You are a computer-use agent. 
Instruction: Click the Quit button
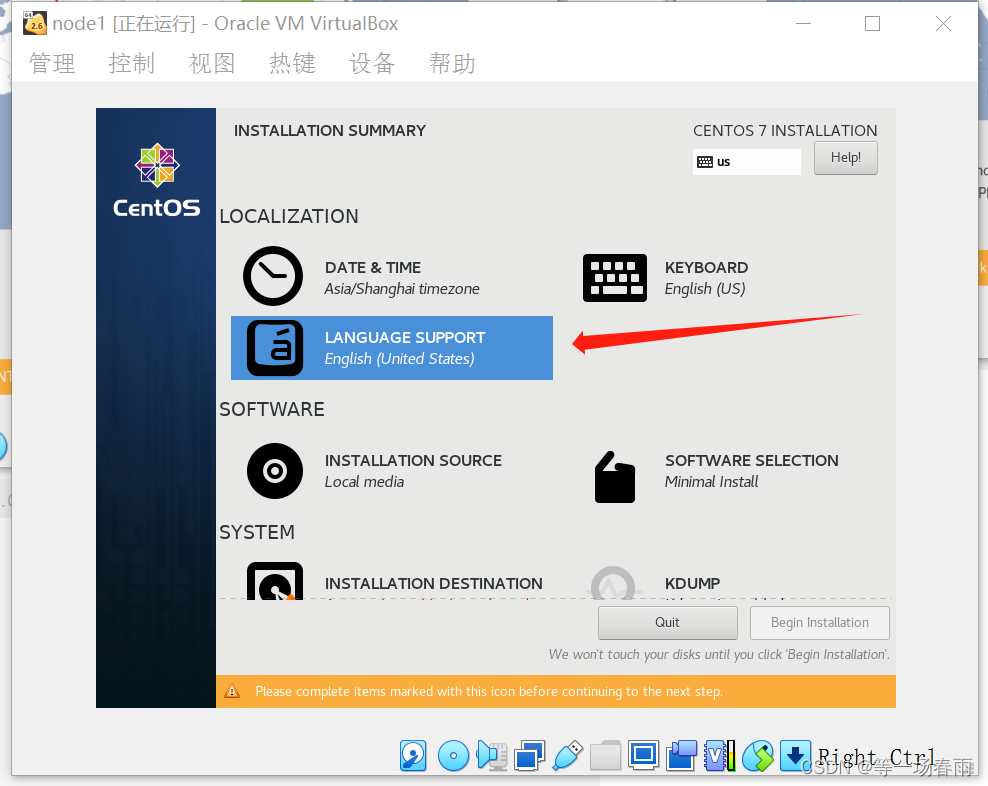667,623
